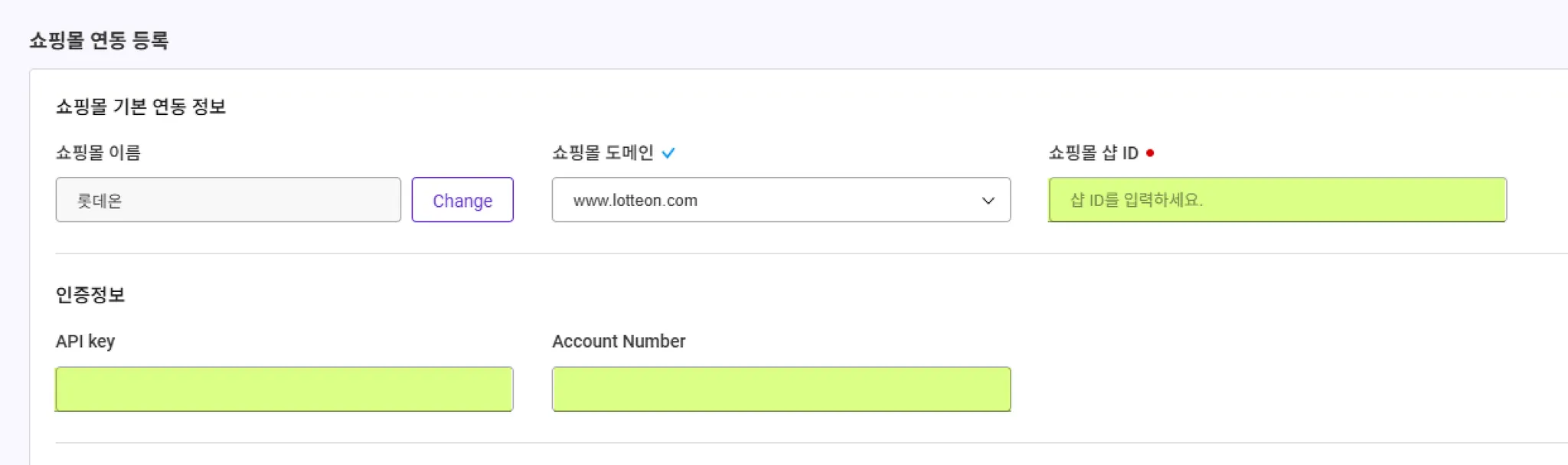Expand the domain dropdown chevron arrow

click(x=988, y=201)
